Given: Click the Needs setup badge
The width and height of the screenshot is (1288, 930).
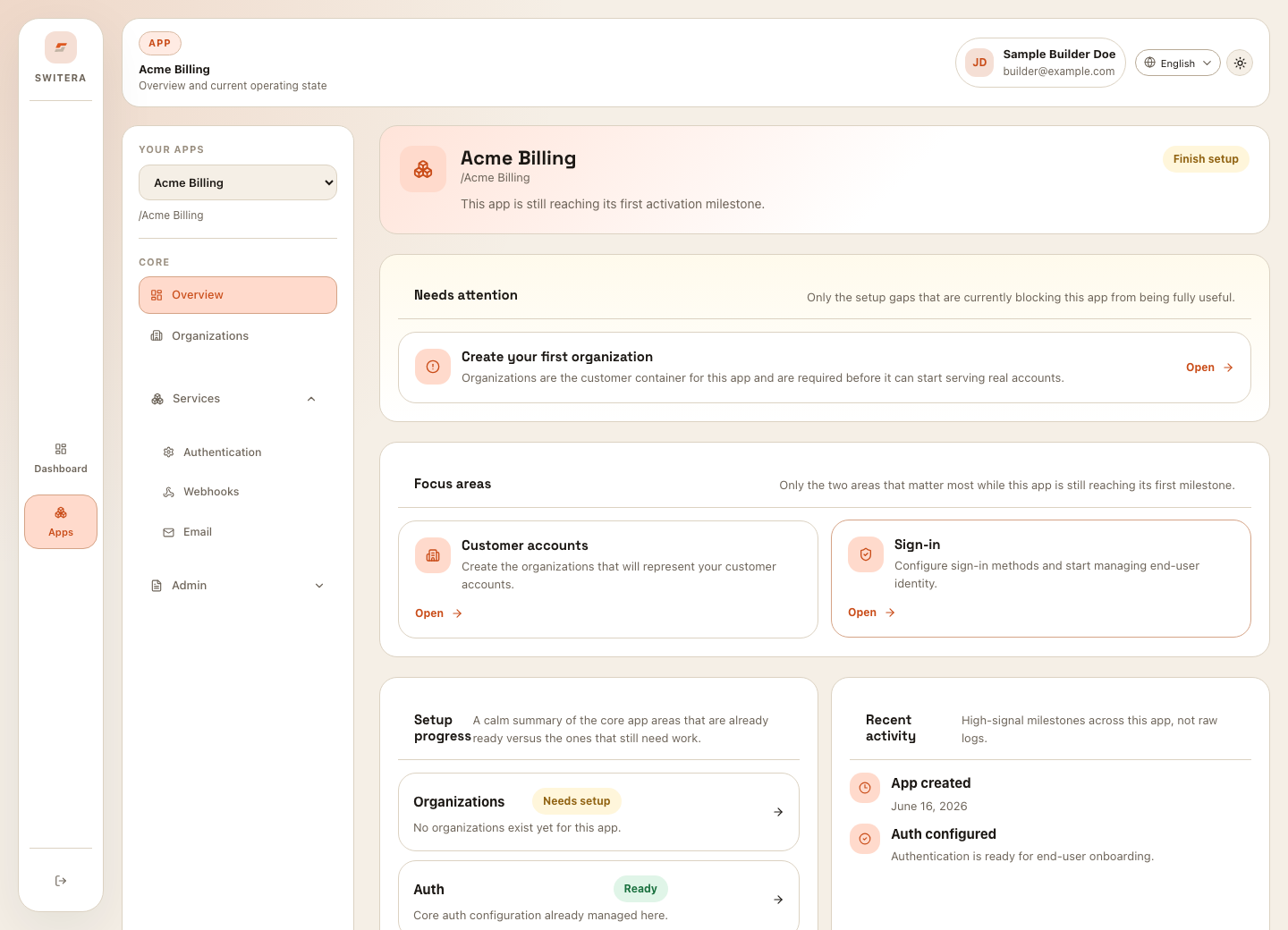Looking at the screenshot, I should (577, 801).
